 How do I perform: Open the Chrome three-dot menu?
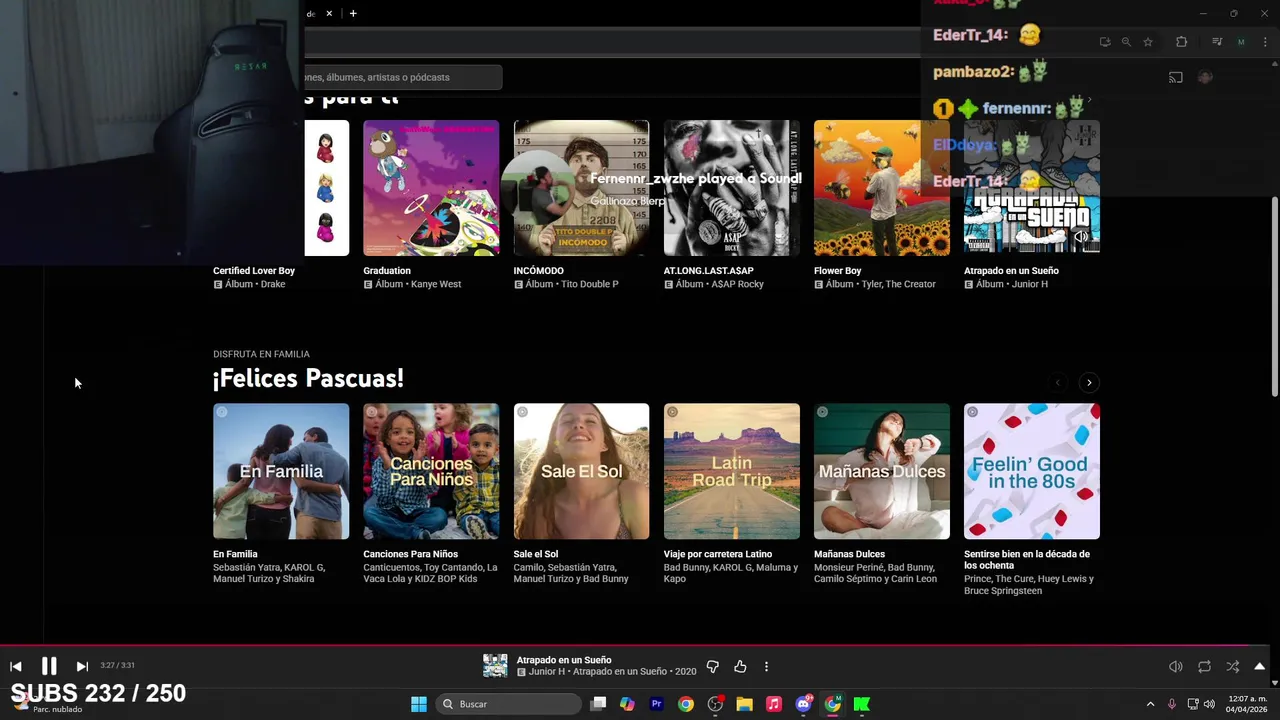(x=1265, y=42)
